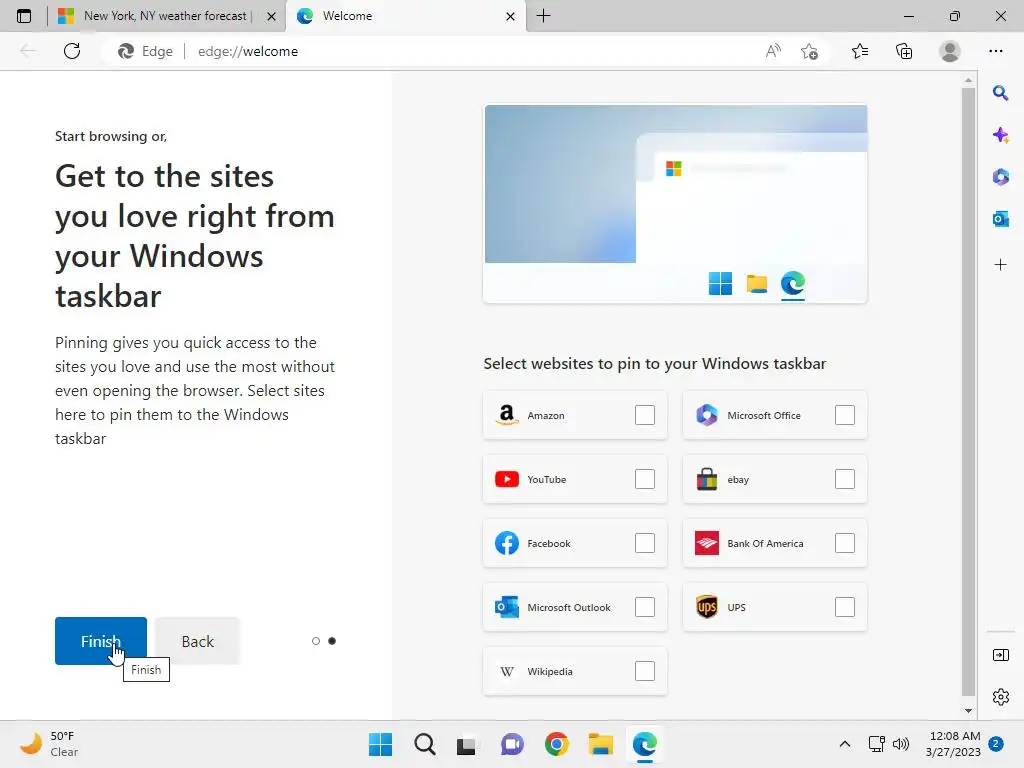Open the network icon in system tray
The image size is (1024, 768).
[x=876, y=743]
